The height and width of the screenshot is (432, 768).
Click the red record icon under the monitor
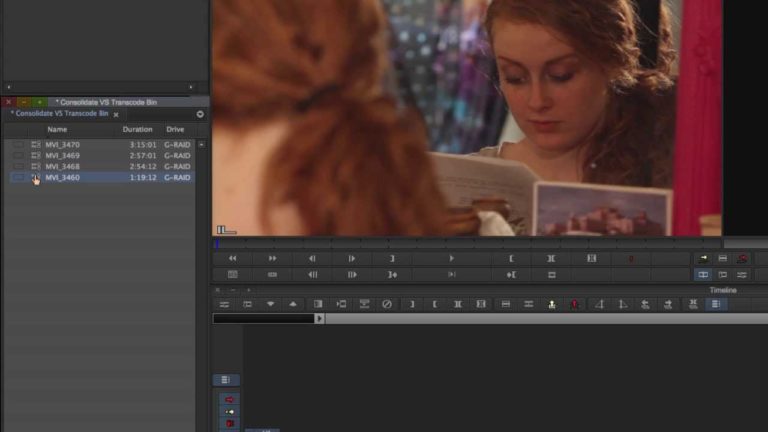(x=631, y=259)
